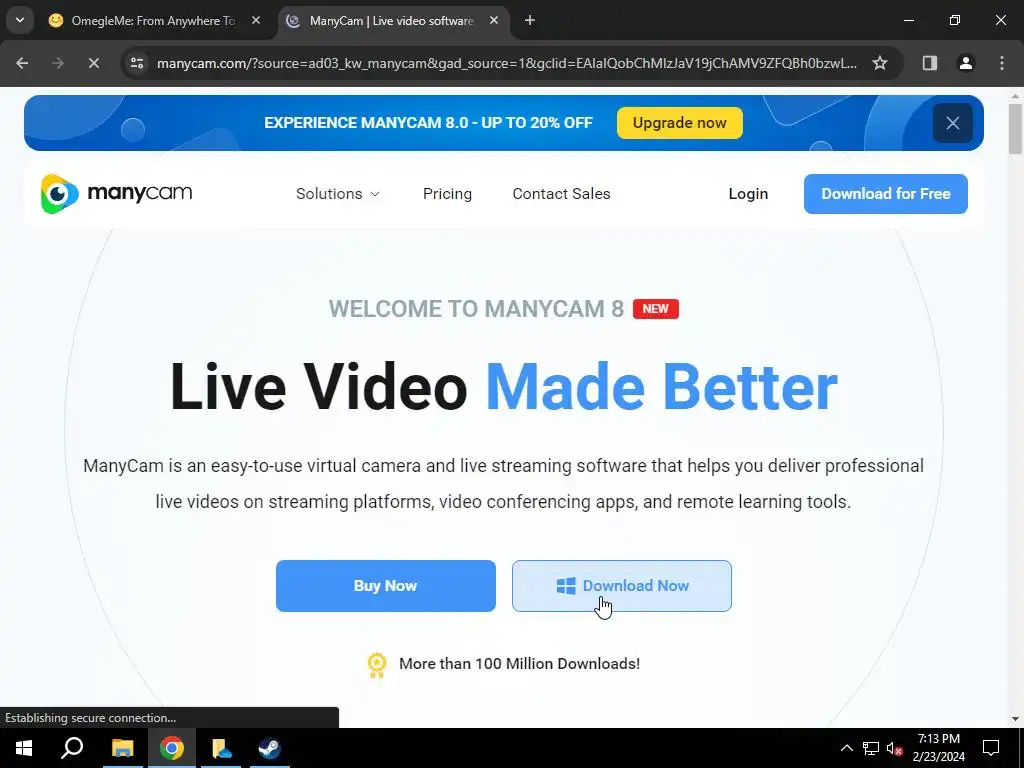Click the ManyCam eye logo
Image resolution: width=1024 pixels, height=768 pixels.
click(x=59, y=193)
